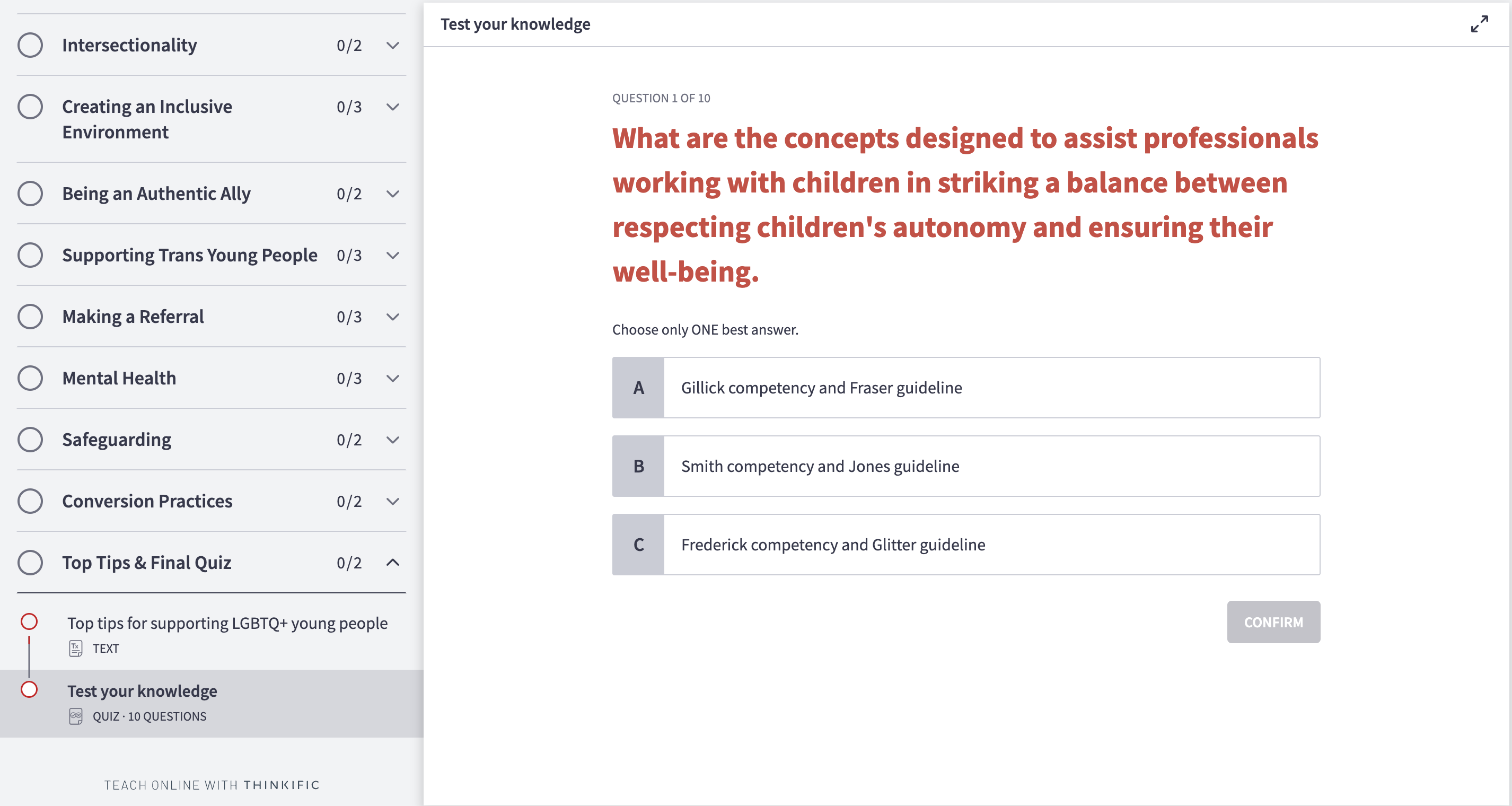Expand the Conversion Practices chevron
This screenshot has height=806, width=1512.
pyautogui.click(x=393, y=501)
